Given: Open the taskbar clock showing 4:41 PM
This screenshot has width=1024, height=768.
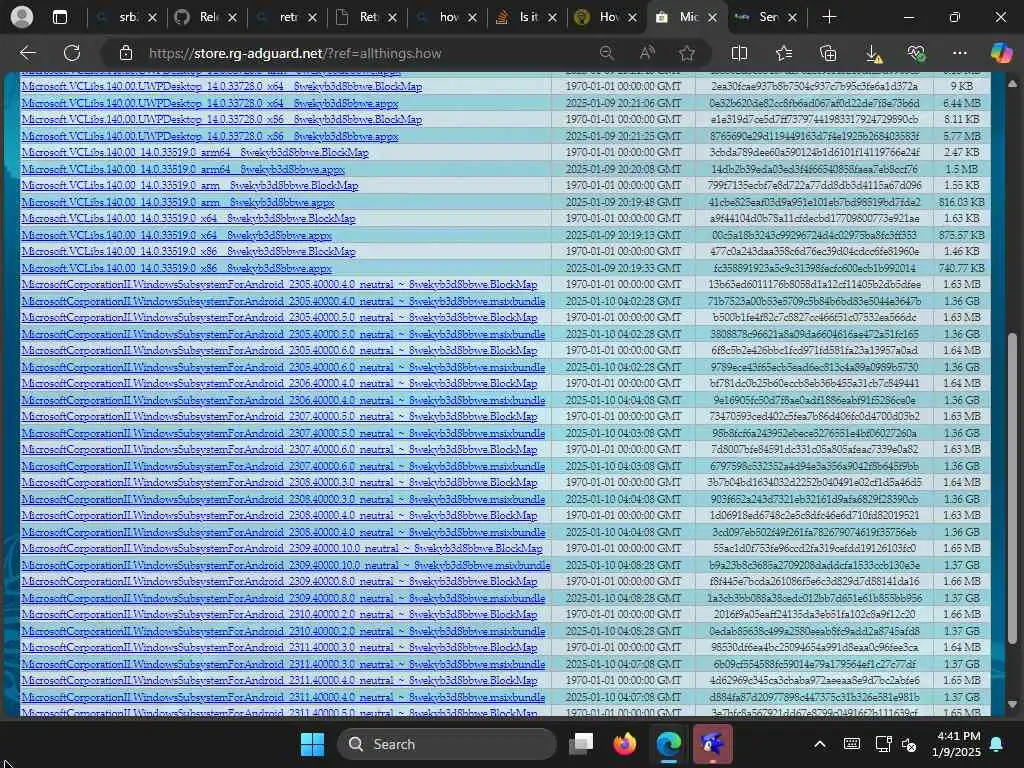Looking at the screenshot, I should [x=958, y=744].
